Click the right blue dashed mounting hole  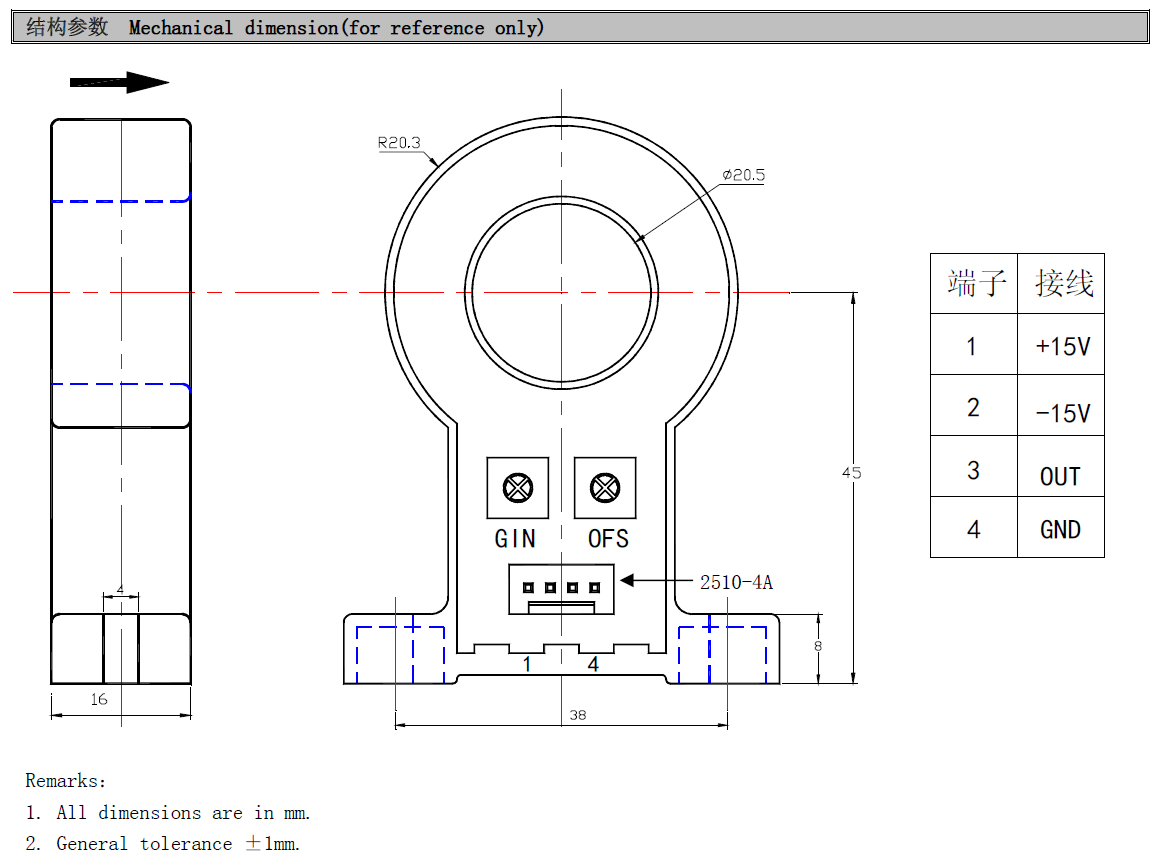(723, 655)
